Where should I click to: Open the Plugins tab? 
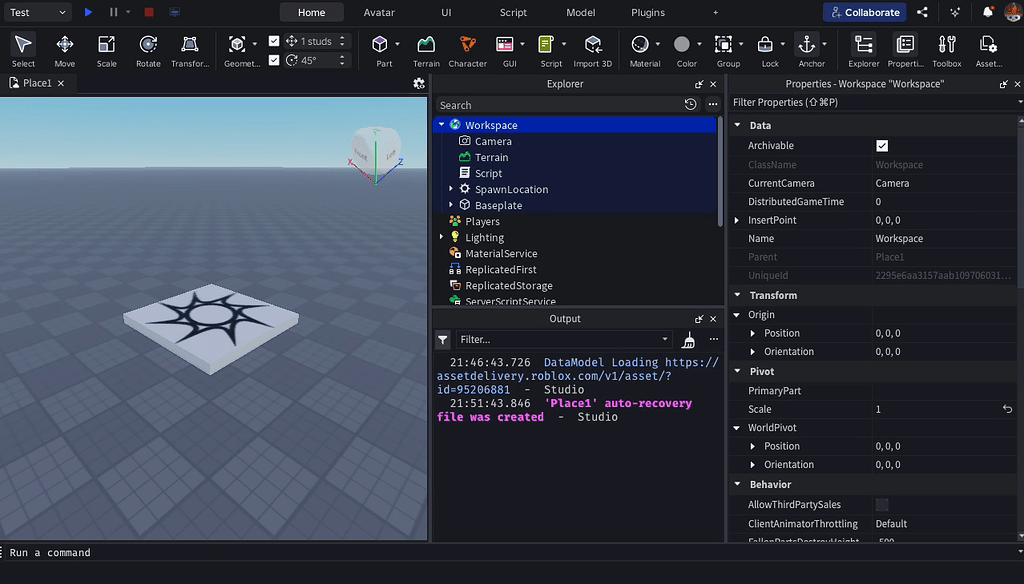point(647,13)
